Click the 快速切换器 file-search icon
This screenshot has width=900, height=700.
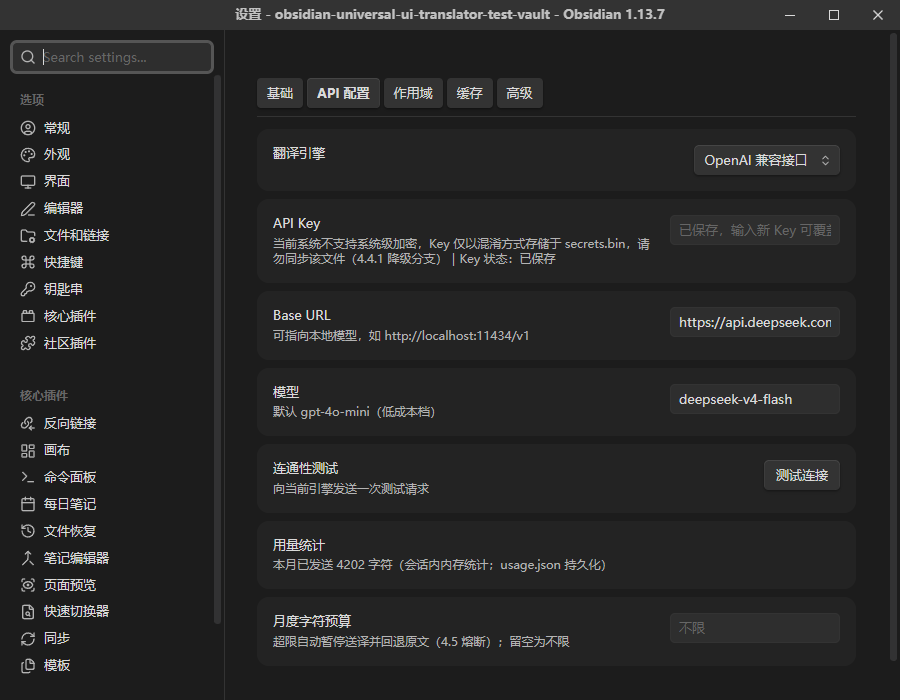pyautogui.click(x=28, y=612)
